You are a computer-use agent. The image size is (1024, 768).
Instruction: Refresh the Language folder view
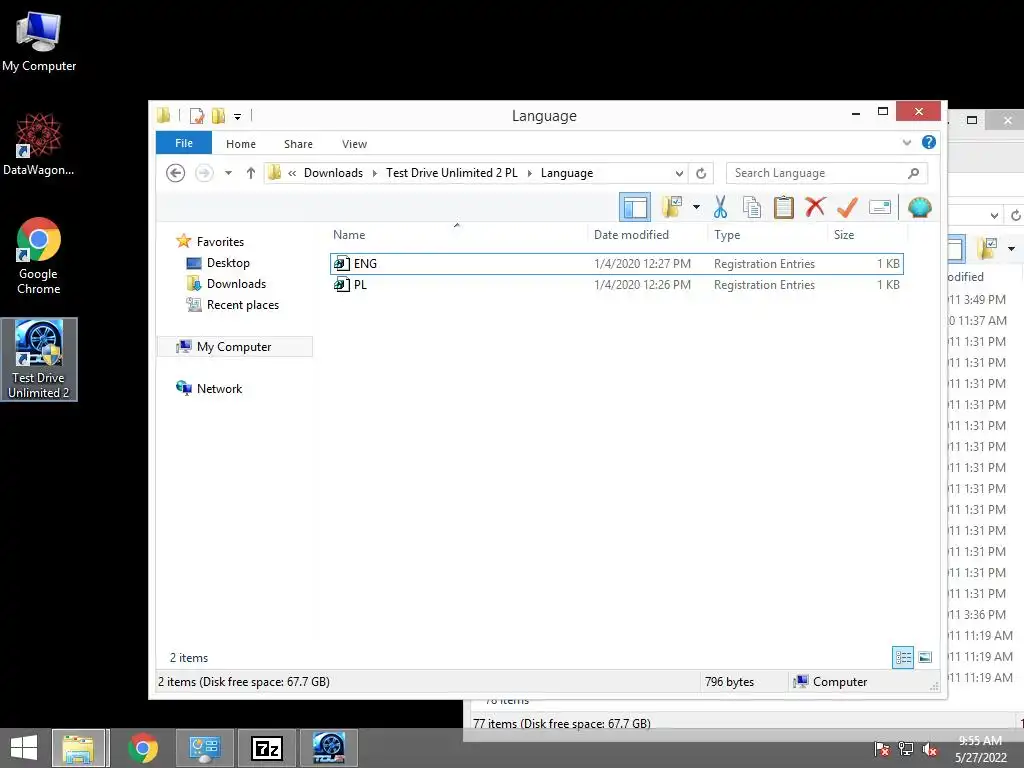701,173
